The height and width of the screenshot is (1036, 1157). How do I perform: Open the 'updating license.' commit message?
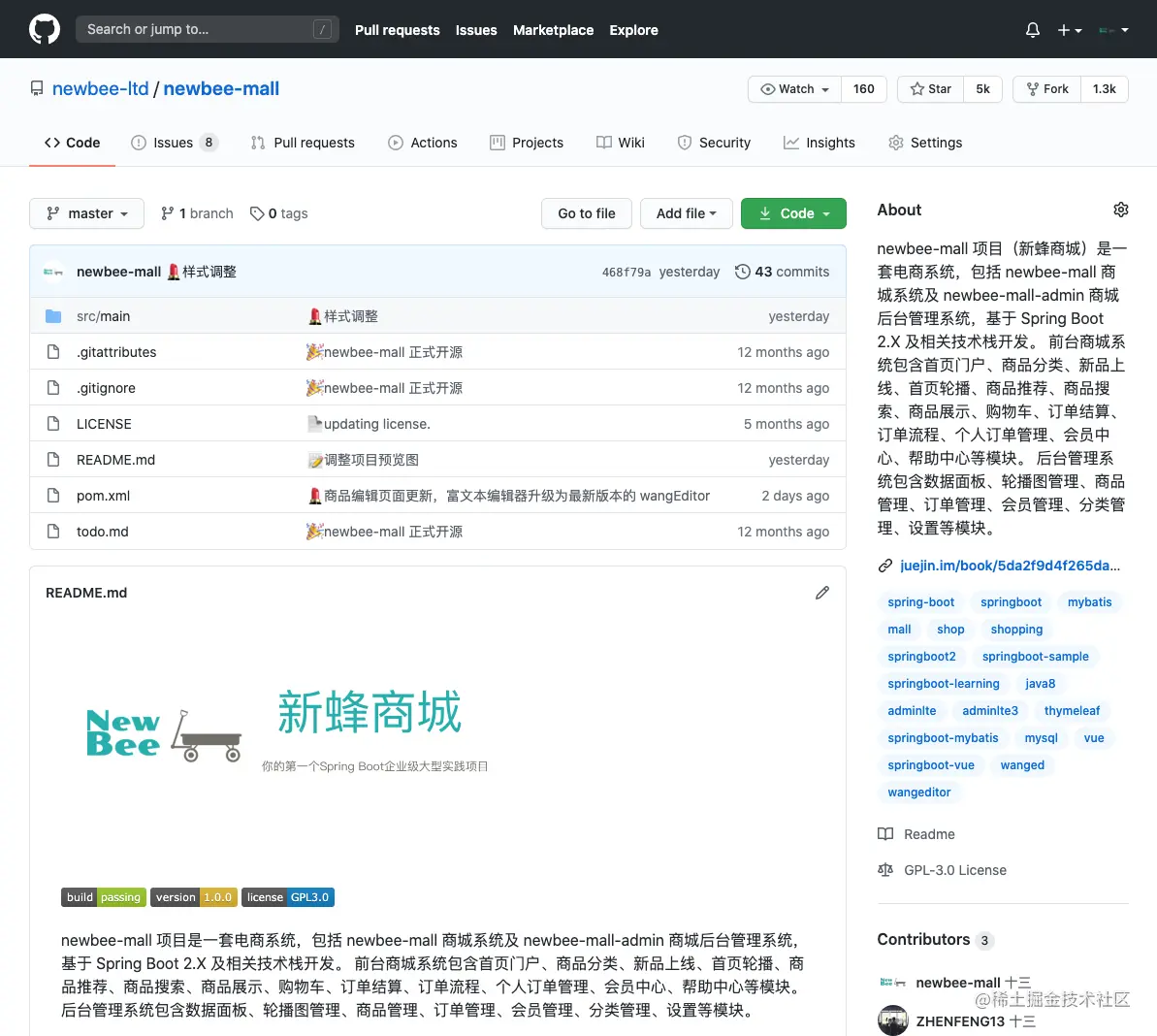(x=376, y=424)
